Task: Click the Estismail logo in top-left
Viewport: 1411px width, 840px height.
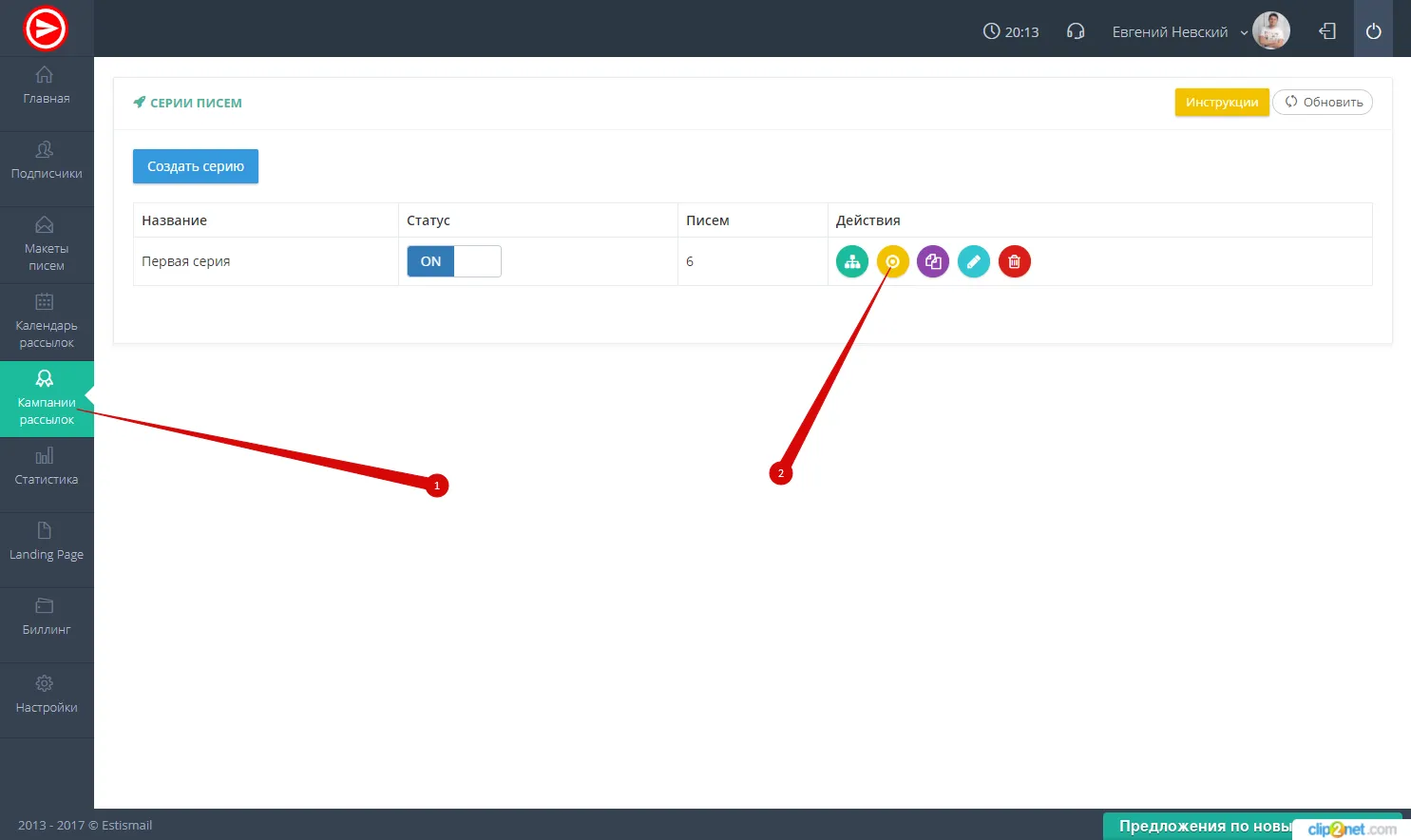Action: [46, 29]
